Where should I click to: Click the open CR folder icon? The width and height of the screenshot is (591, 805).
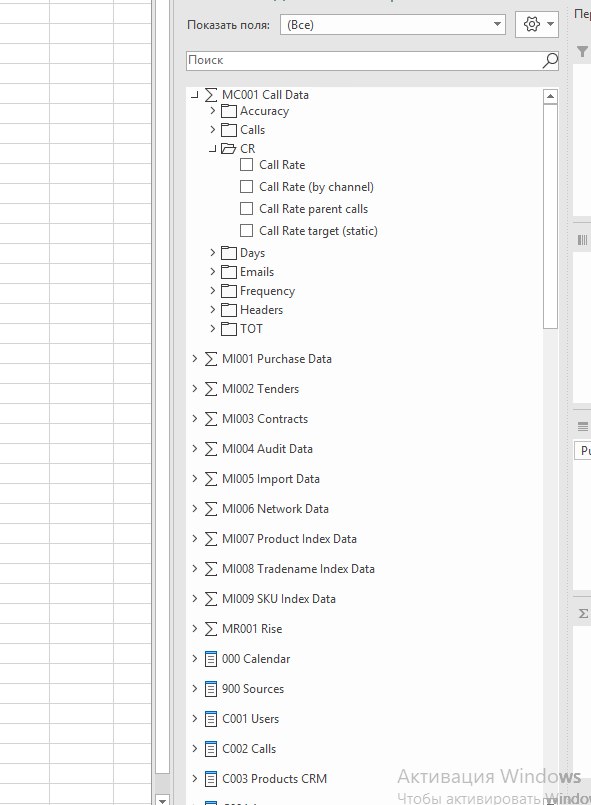[228, 149]
